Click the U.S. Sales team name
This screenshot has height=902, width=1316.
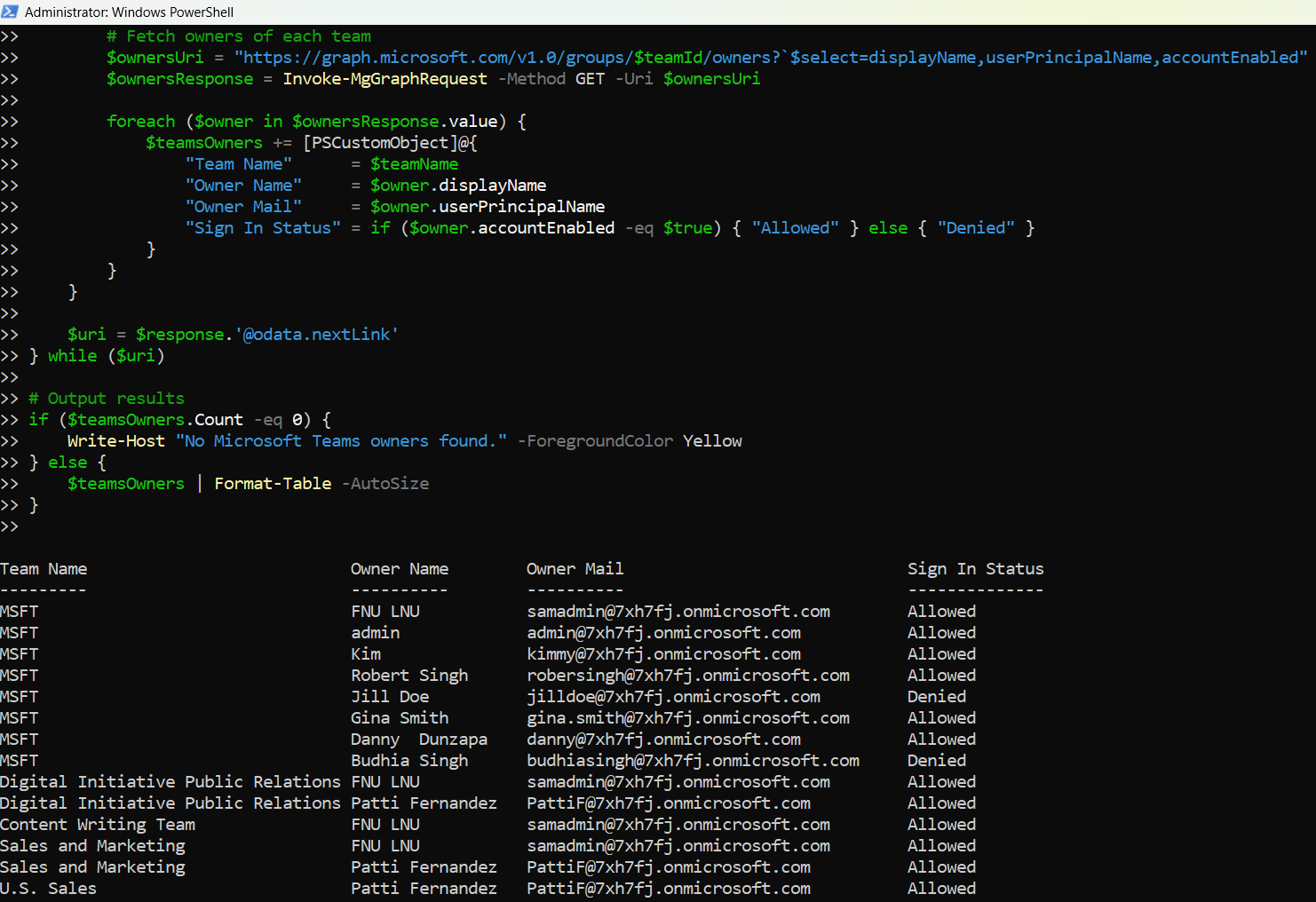pyautogui.click(x=48, y=889)
